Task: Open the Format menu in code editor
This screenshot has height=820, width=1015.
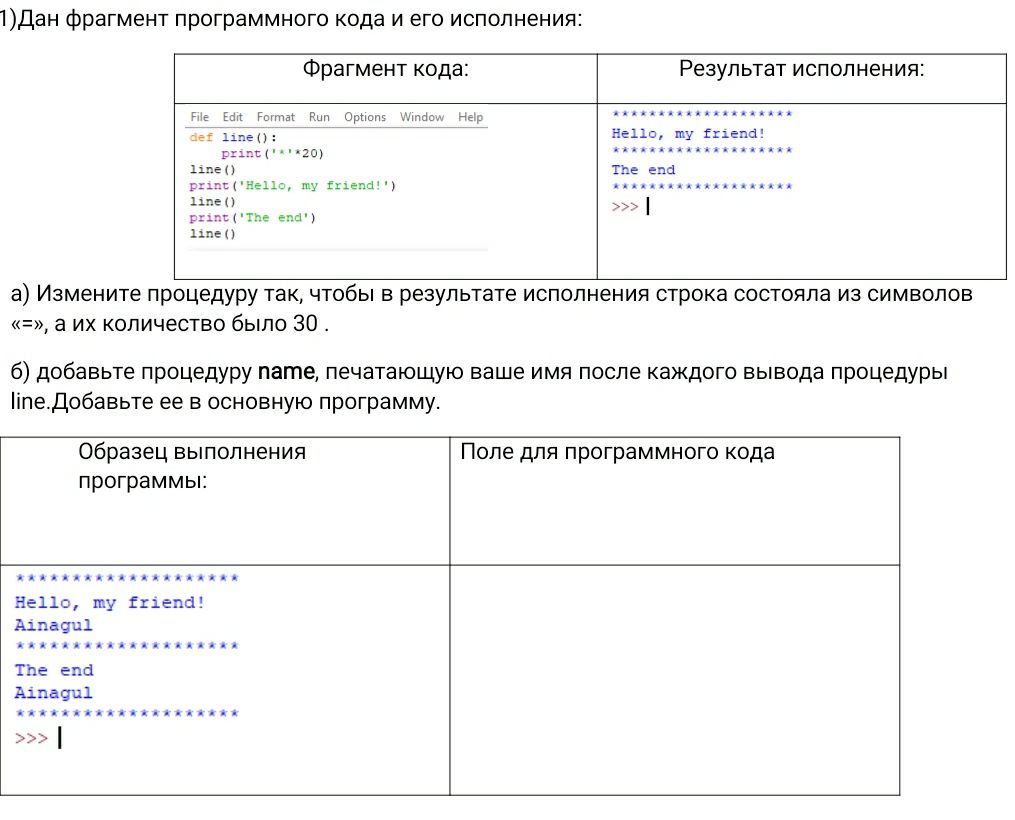Action: click(275, 117)
